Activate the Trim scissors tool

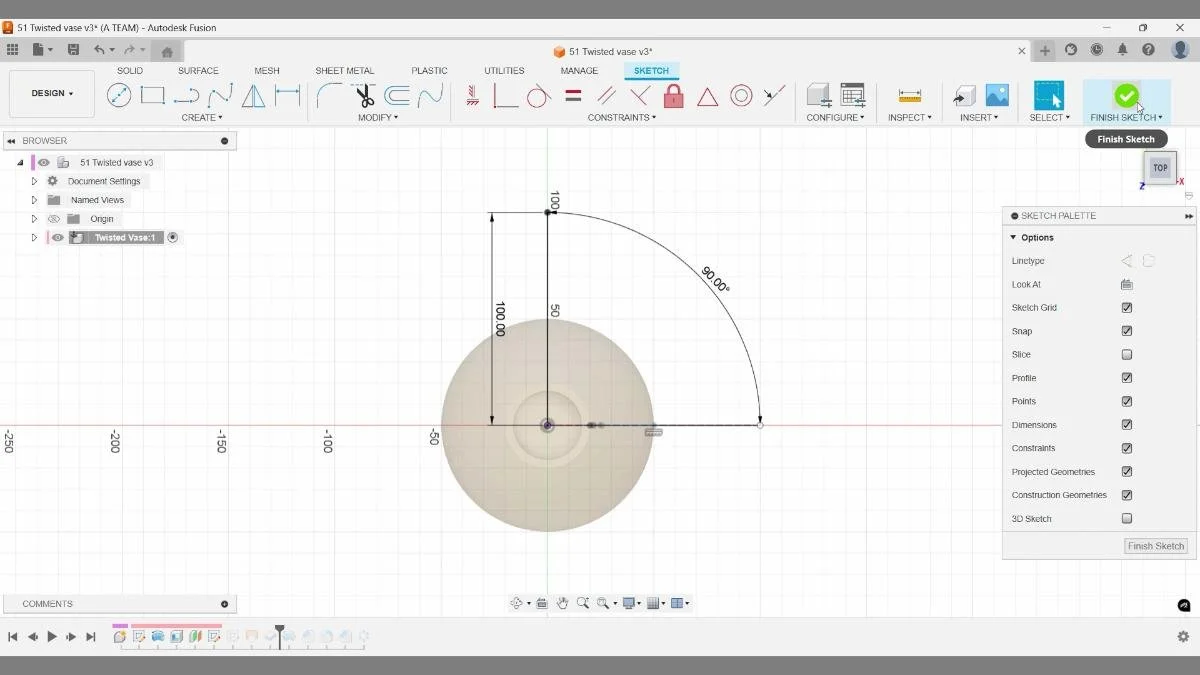point(364,94)
